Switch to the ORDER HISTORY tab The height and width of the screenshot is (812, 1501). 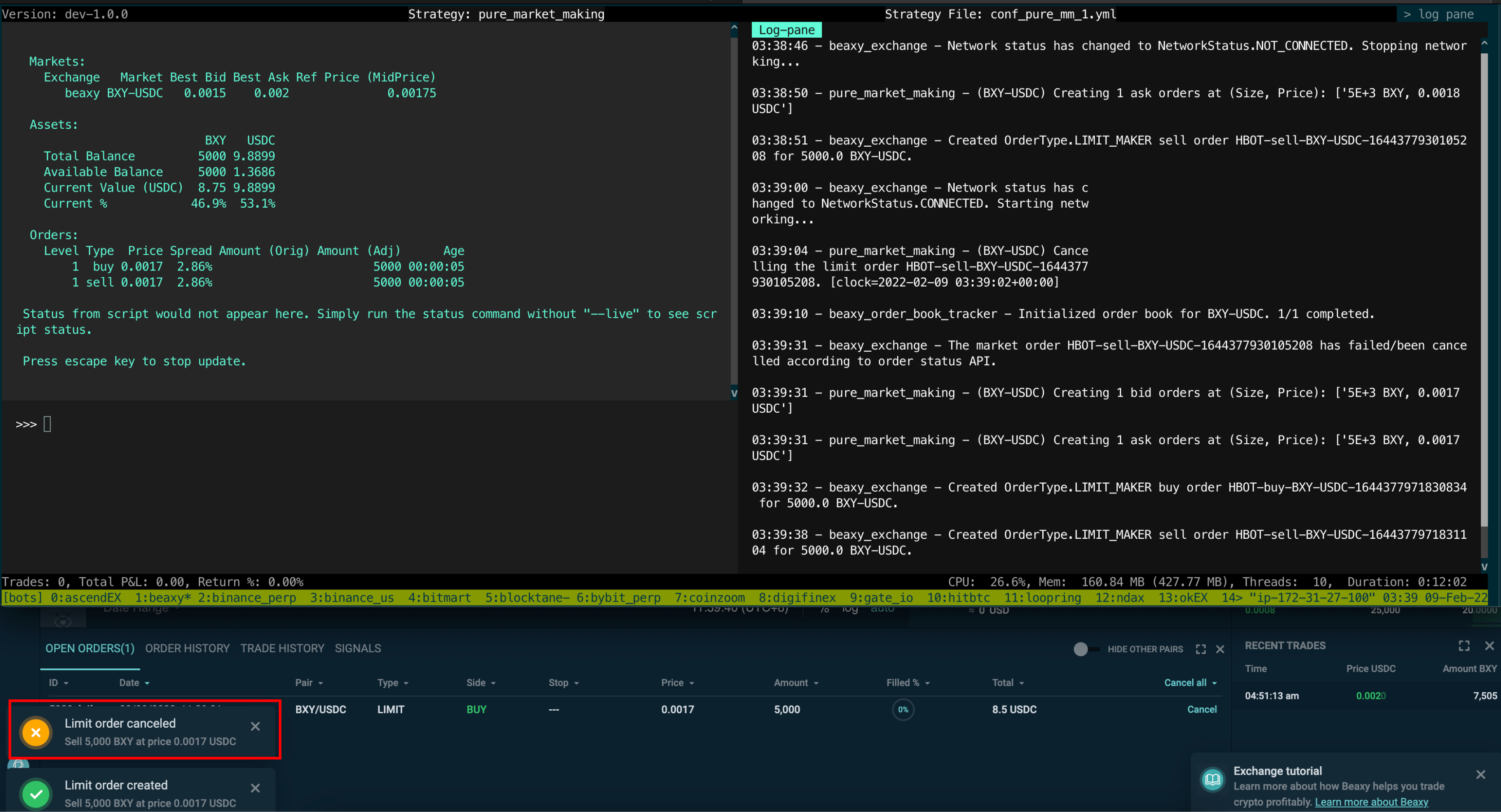tap(187, 648)
